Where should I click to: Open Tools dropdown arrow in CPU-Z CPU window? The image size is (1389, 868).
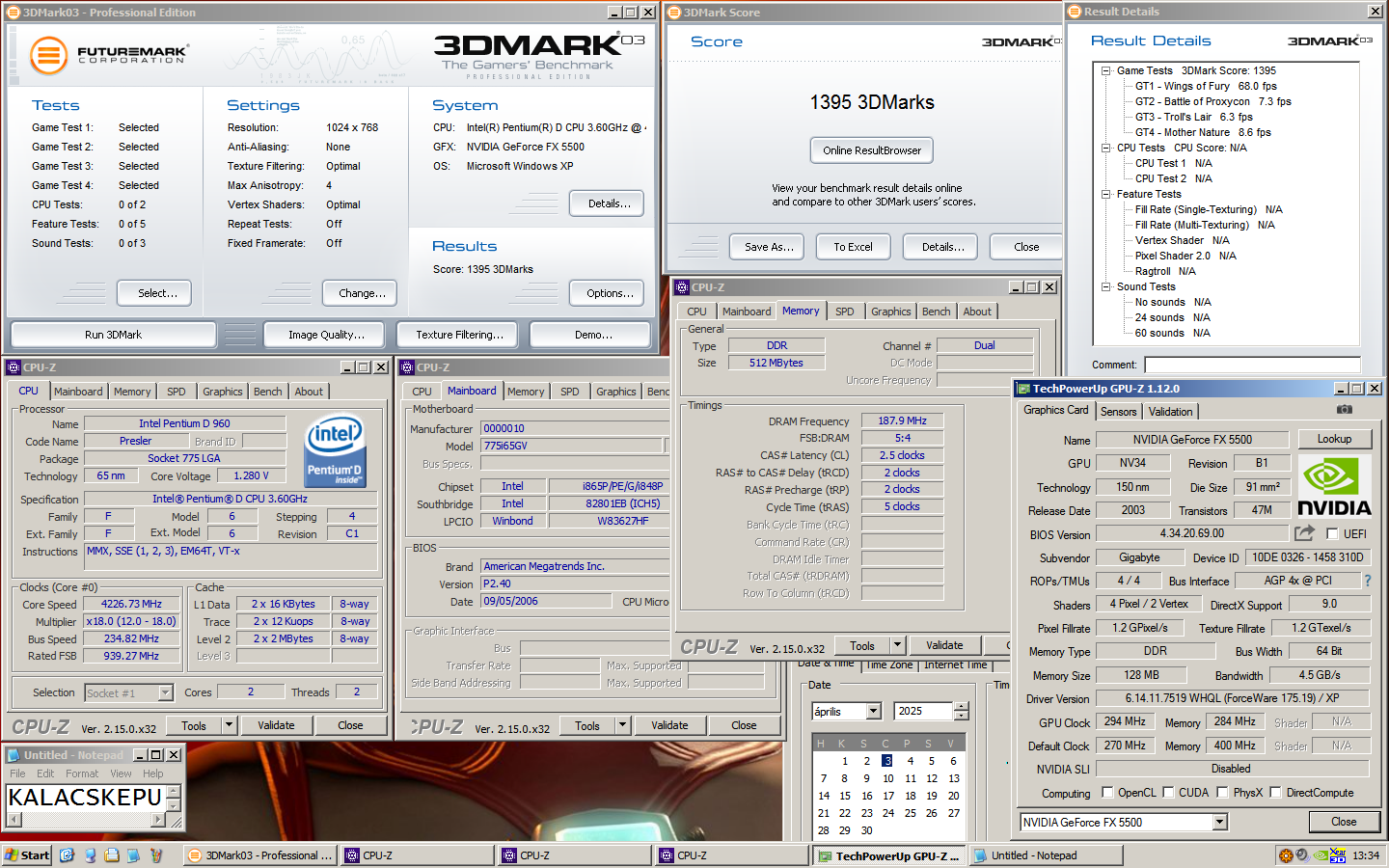coord(229,725)
